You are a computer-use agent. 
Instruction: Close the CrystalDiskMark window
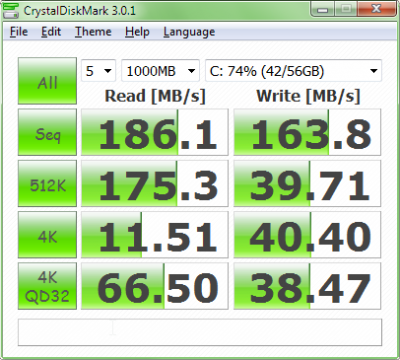(376, 9)
